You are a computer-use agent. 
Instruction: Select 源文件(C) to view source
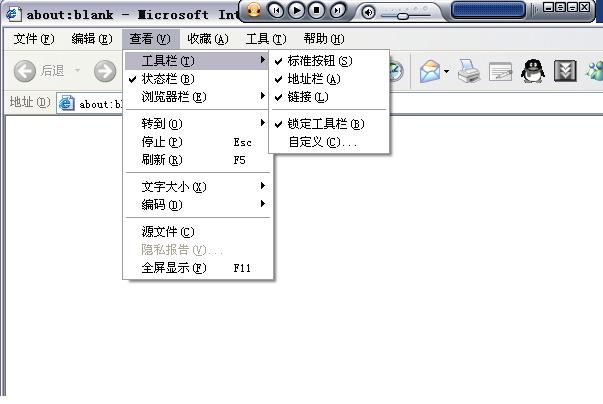(x=197, y=232)
